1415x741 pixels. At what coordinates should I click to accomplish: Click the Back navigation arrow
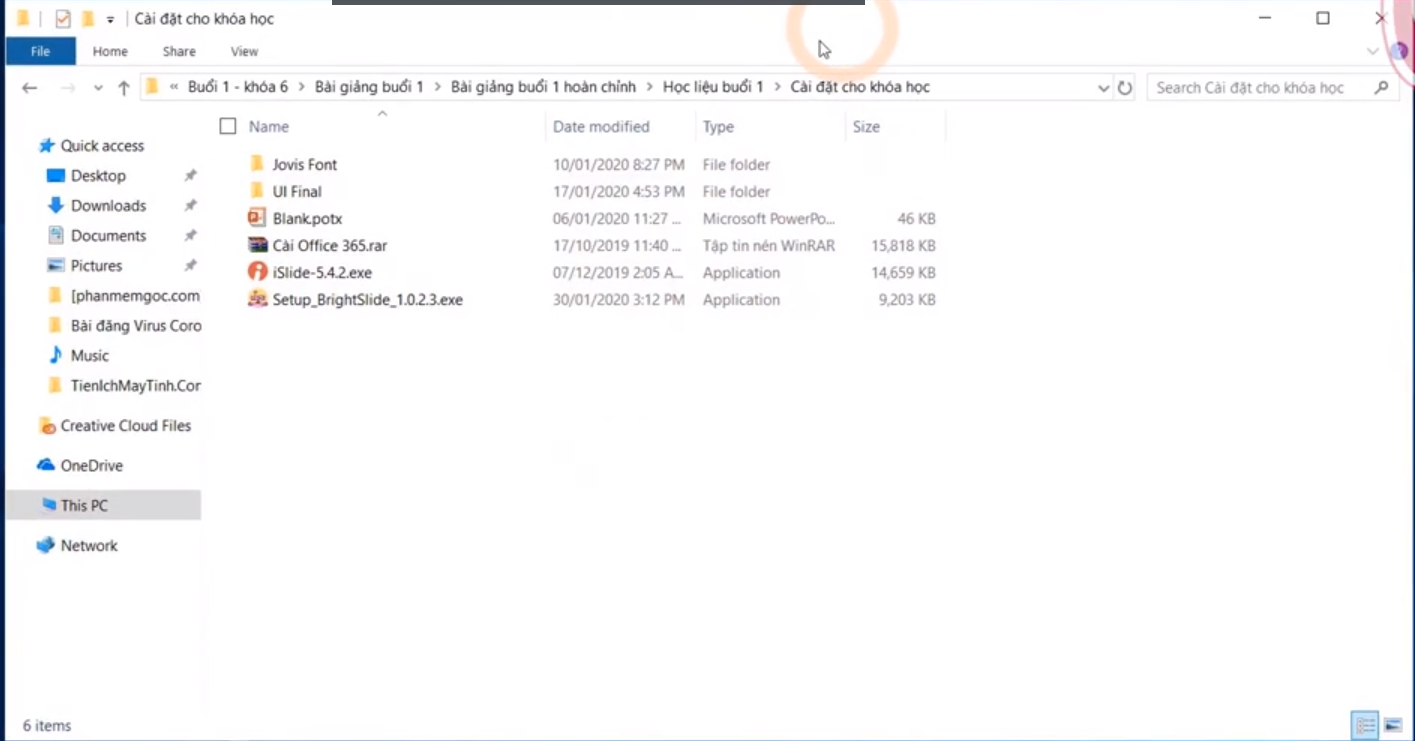coord(30,88)
